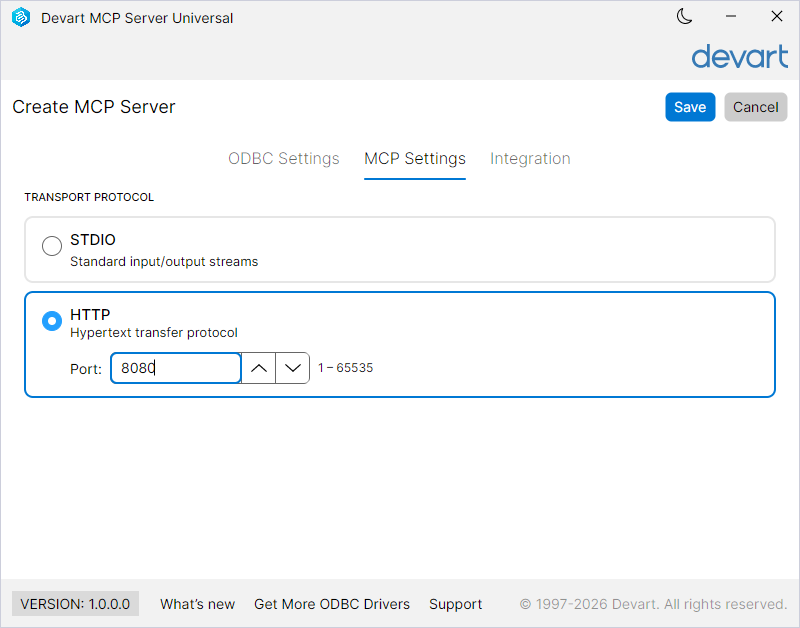Click the 'Port:' label
Viewport: 800px width, 628px height.
point(86,369)
